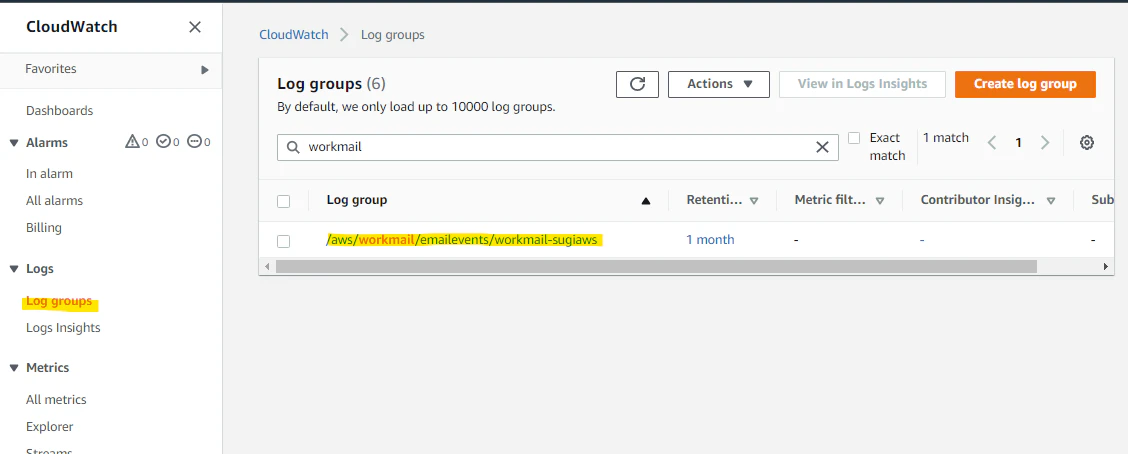Image resolution: width=1128 pixels, height=454 pixels.
Task: Click page number 1
Action: pos(1018,142)
